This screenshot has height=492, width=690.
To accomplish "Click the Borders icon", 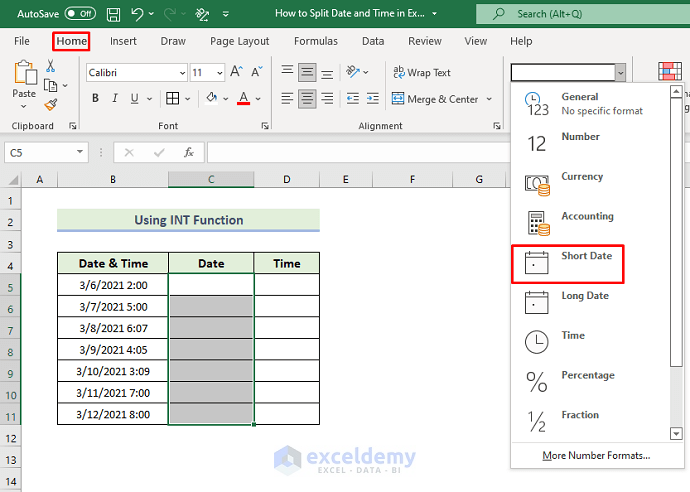I will [x=172, y=98].
